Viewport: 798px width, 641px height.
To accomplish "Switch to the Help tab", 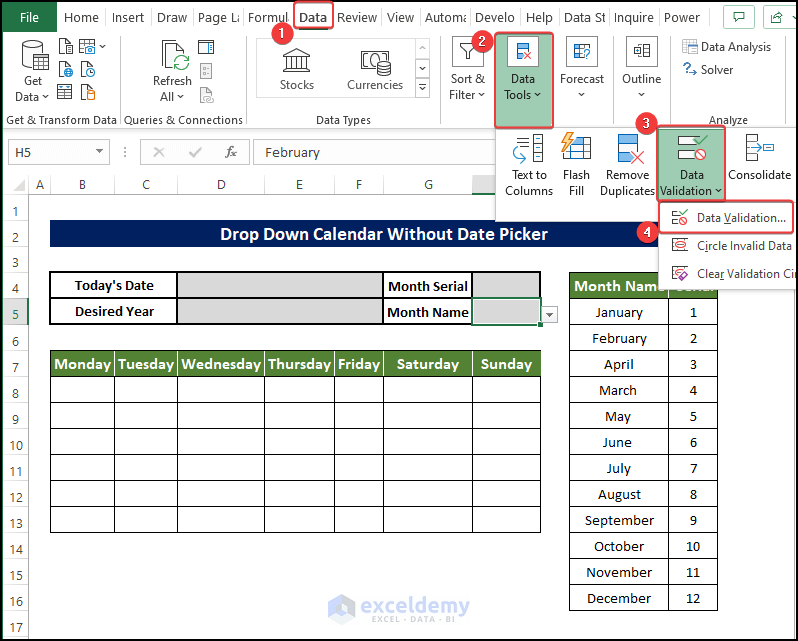I will (539, 17).
